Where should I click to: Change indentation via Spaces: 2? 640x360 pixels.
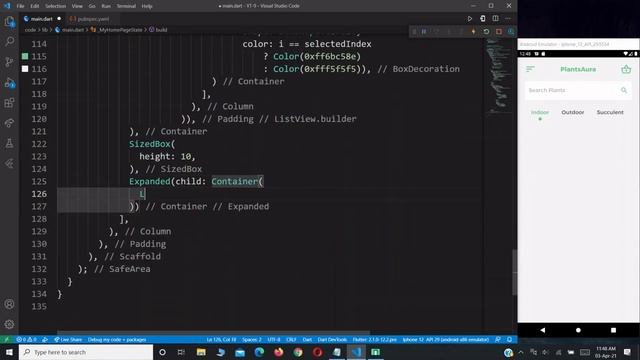pos(252,340)
